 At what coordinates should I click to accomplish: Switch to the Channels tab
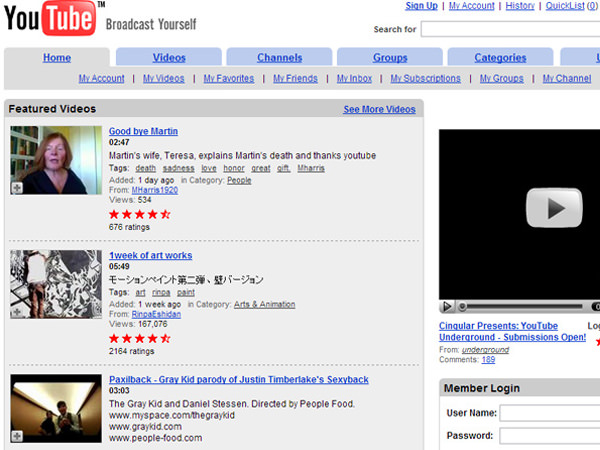coord(279,58)
